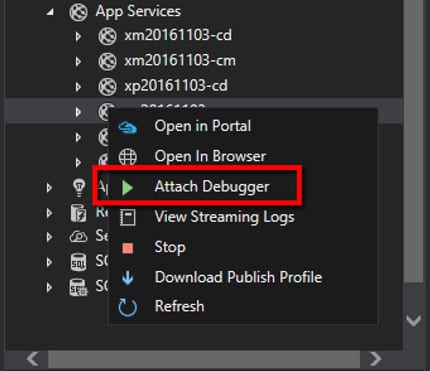The width and height of the screenshot is (430, 371).
Task: Choose Open in Portal
Action: (x=243, y=126)
